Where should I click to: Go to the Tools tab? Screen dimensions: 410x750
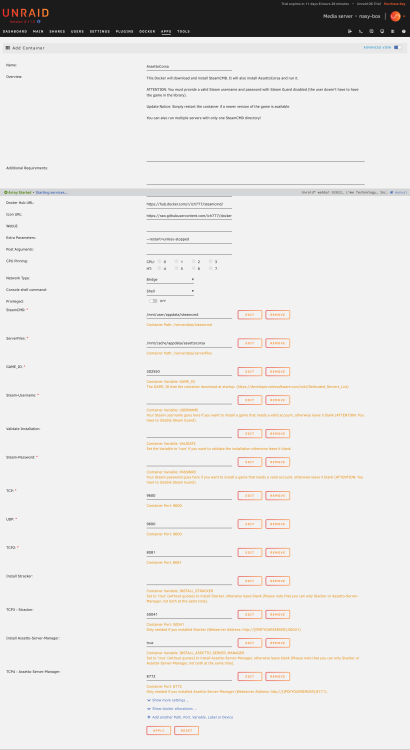coord(183,32)
